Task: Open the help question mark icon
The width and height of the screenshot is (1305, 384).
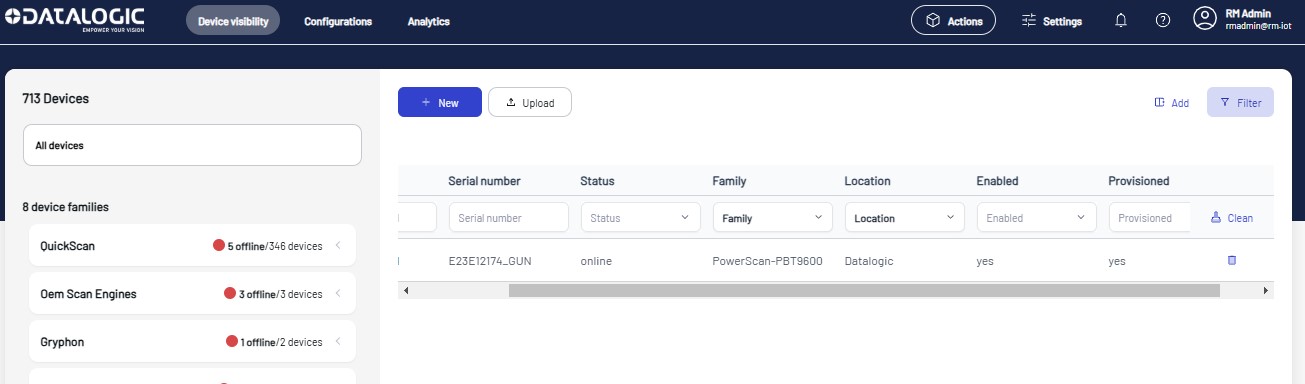Action: tap(1163, 20)
